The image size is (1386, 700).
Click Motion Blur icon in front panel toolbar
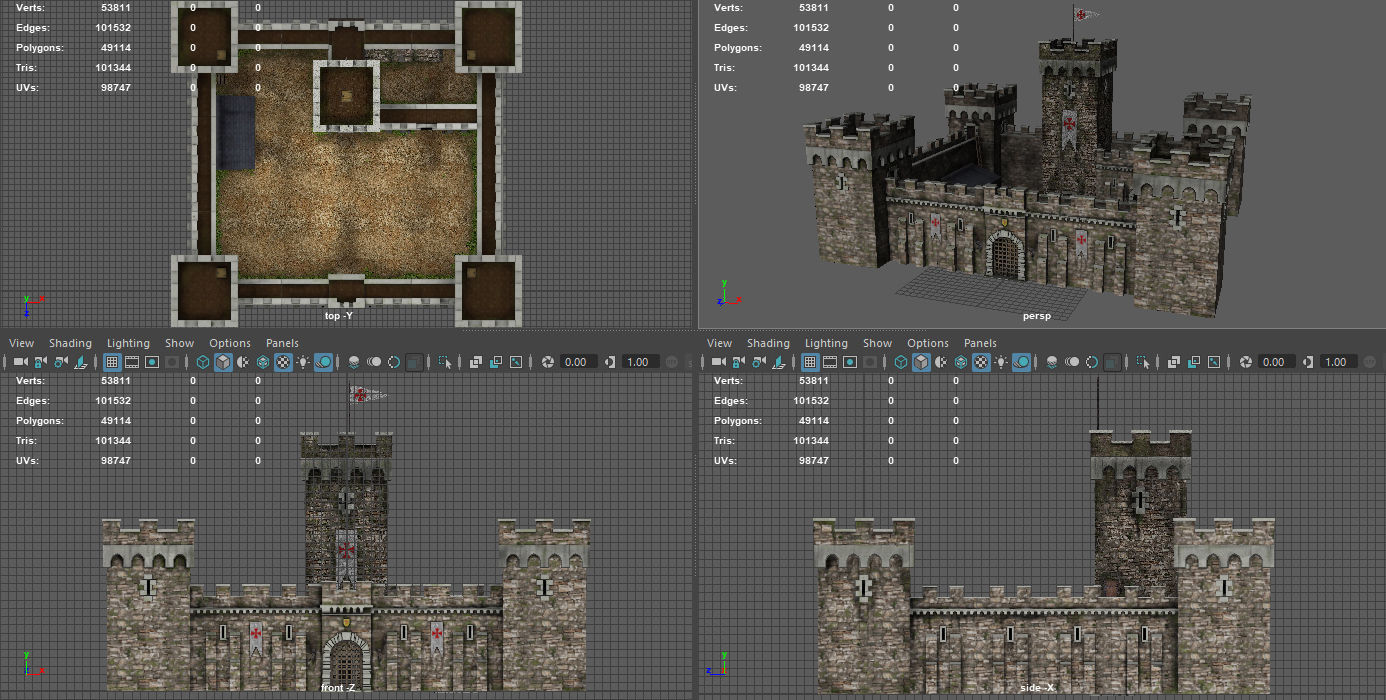pyautogui.click(x=374, y=362)
